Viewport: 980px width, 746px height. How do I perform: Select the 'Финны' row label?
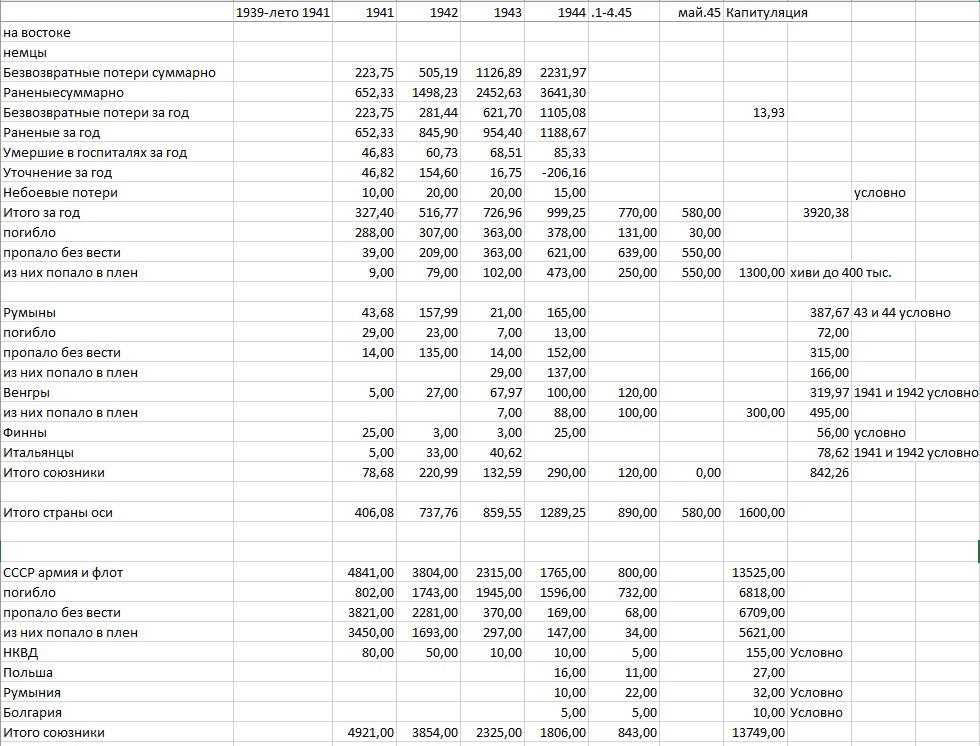click(118, 432)
